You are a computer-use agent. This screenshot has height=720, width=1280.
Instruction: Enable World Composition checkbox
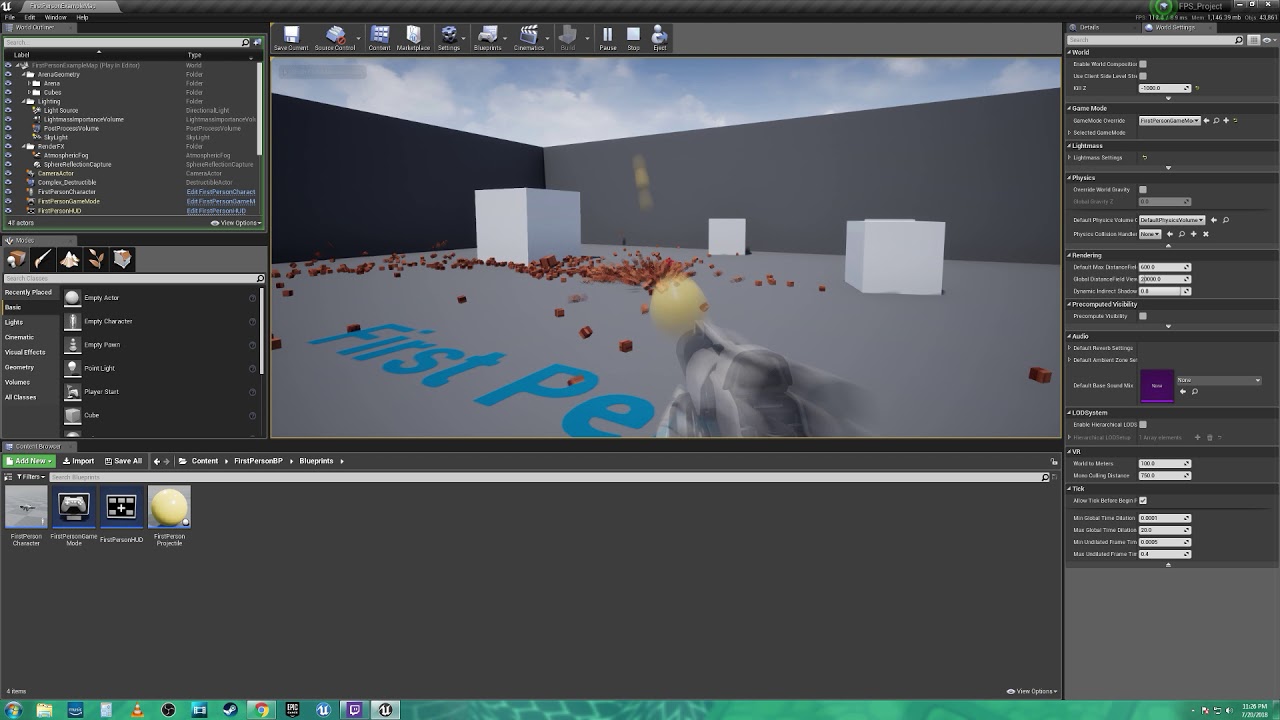tap(1143, 64)
